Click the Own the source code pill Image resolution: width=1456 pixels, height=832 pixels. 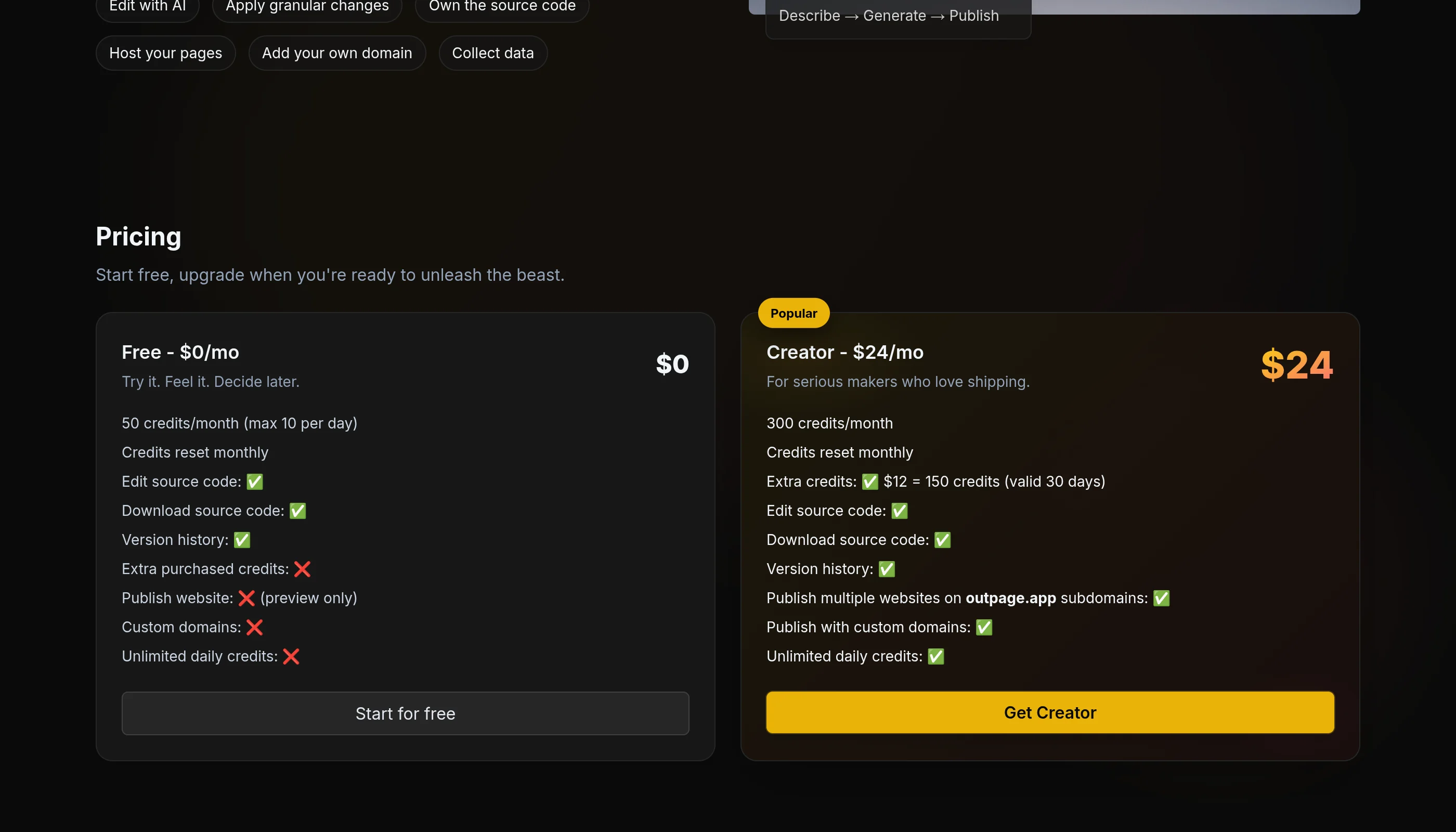[502, 7]
